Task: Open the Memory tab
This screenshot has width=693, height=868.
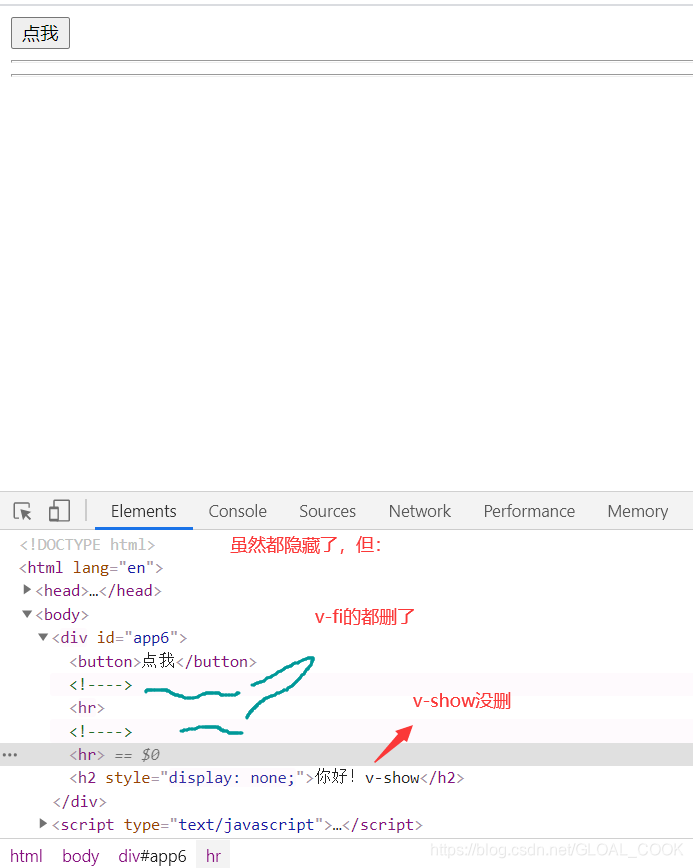Action: [638, 511]
